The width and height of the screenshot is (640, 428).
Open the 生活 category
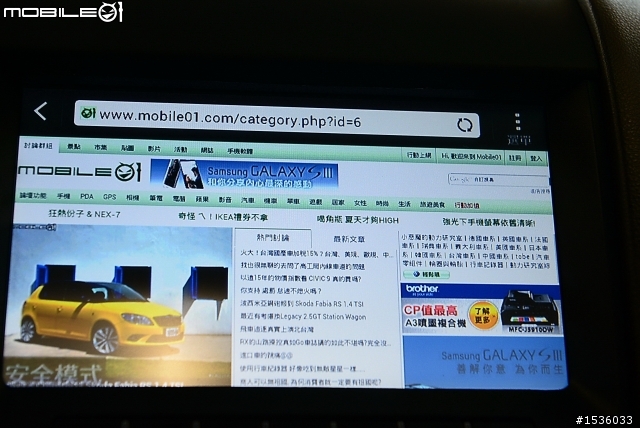pos(404,204)
